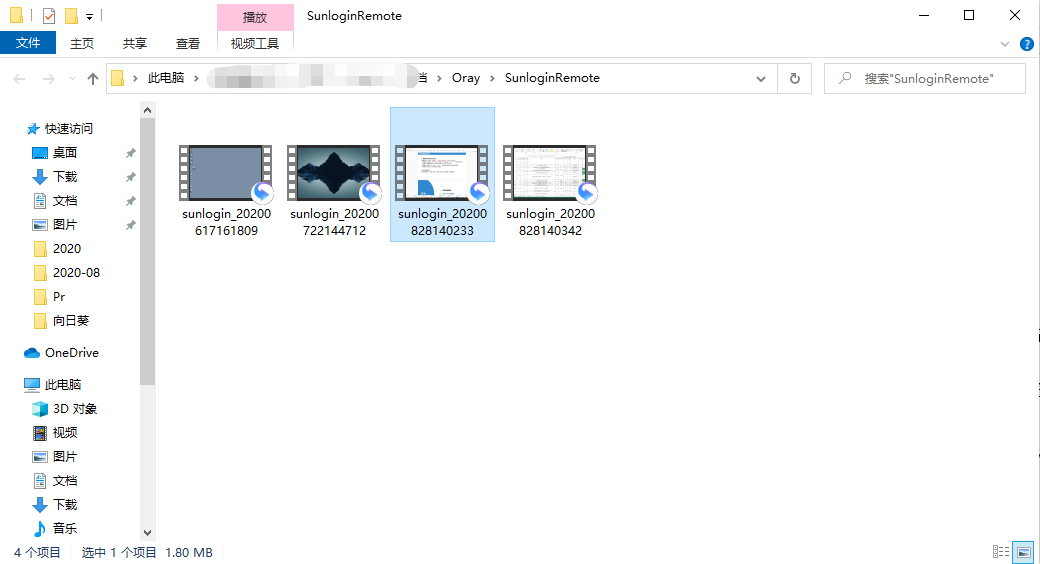Click the properties checkmark quick access icon
This screenshot has height=564, width=1040.
[x=48, y=15]
